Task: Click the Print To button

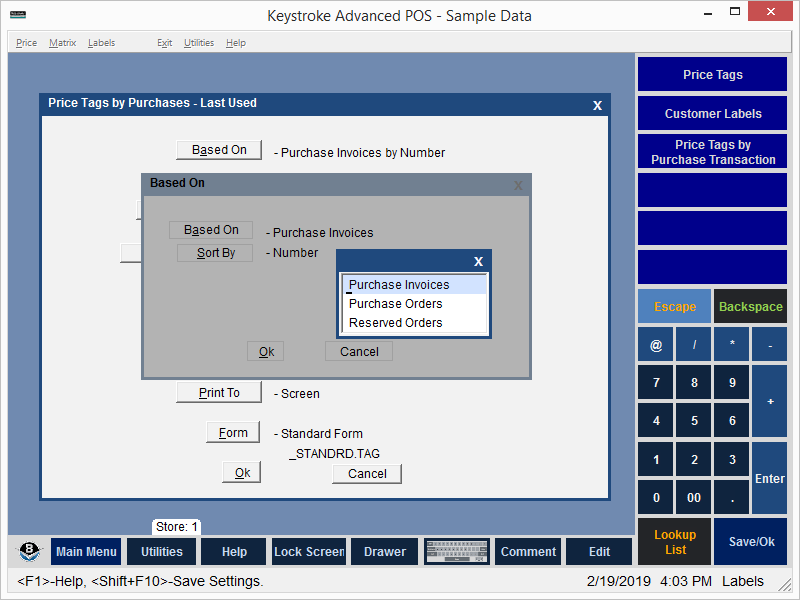Action: click(x=219, y=393)
